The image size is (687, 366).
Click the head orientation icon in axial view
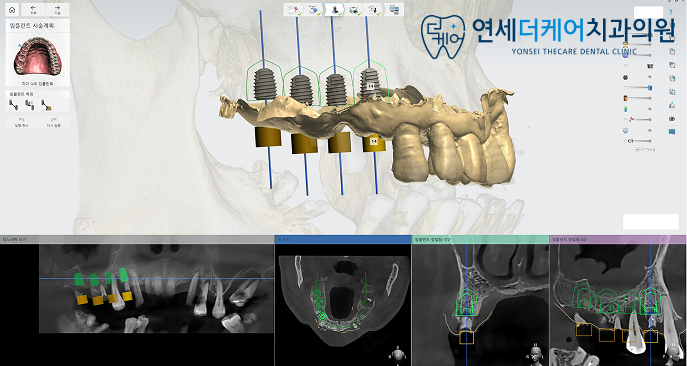pos(397,354)
